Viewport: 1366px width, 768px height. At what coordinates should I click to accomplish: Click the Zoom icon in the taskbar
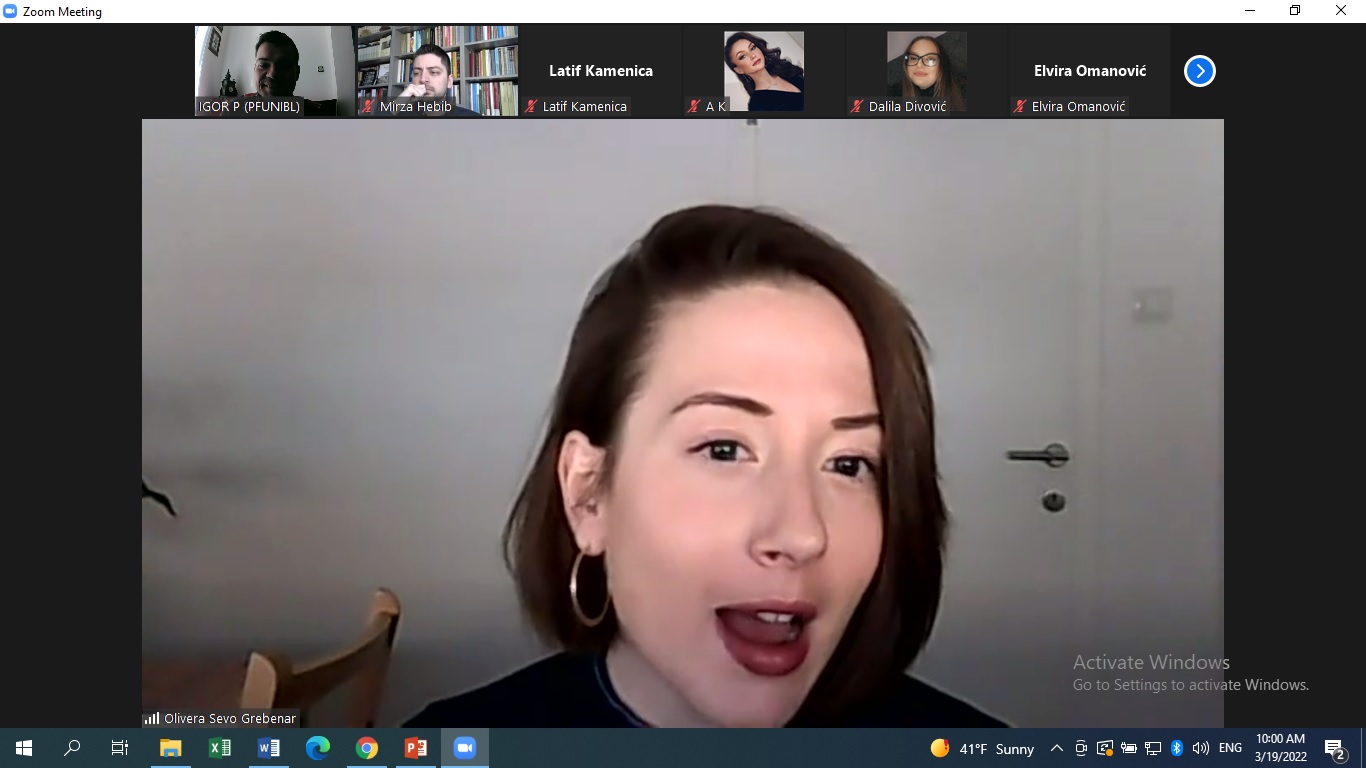(464, 748)
